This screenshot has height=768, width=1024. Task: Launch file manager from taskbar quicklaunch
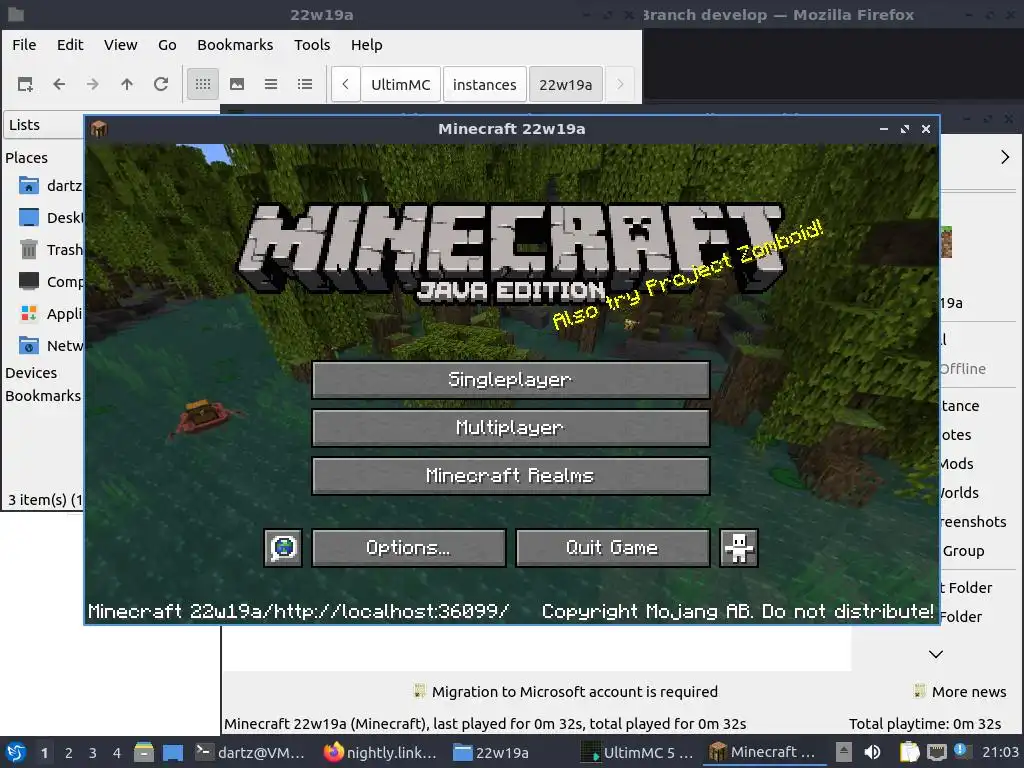tap(144, 752)
